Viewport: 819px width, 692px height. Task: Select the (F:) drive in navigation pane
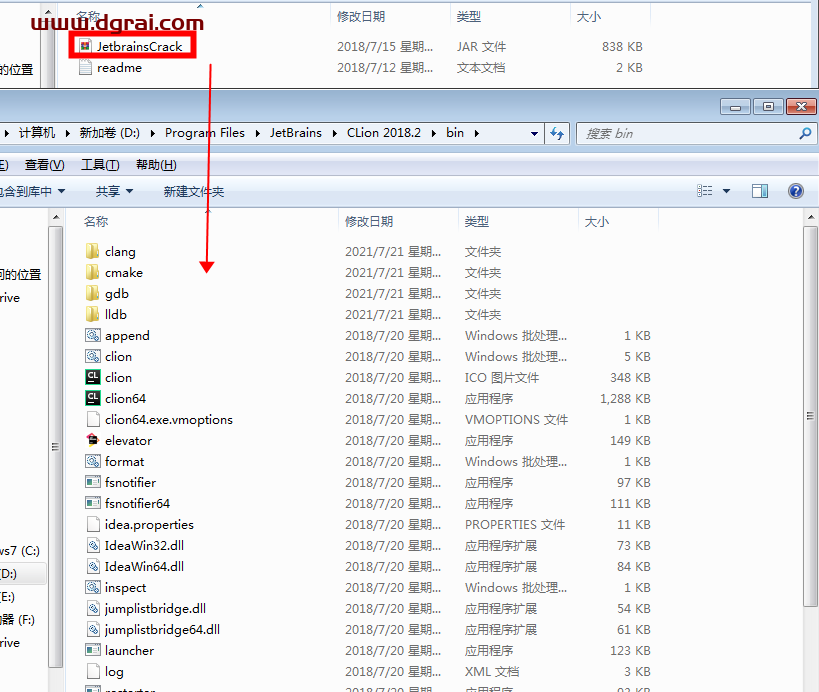(17, 620)
